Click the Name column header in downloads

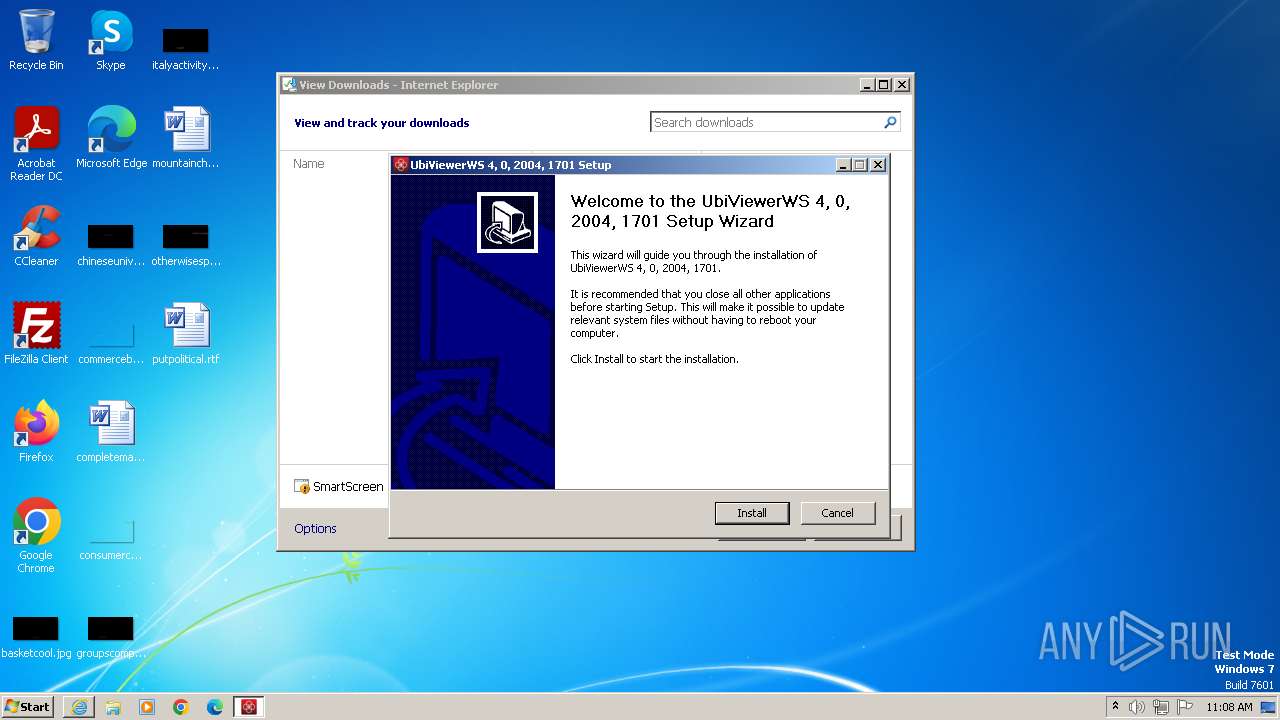pyautogui.click(x=309, y=163)
